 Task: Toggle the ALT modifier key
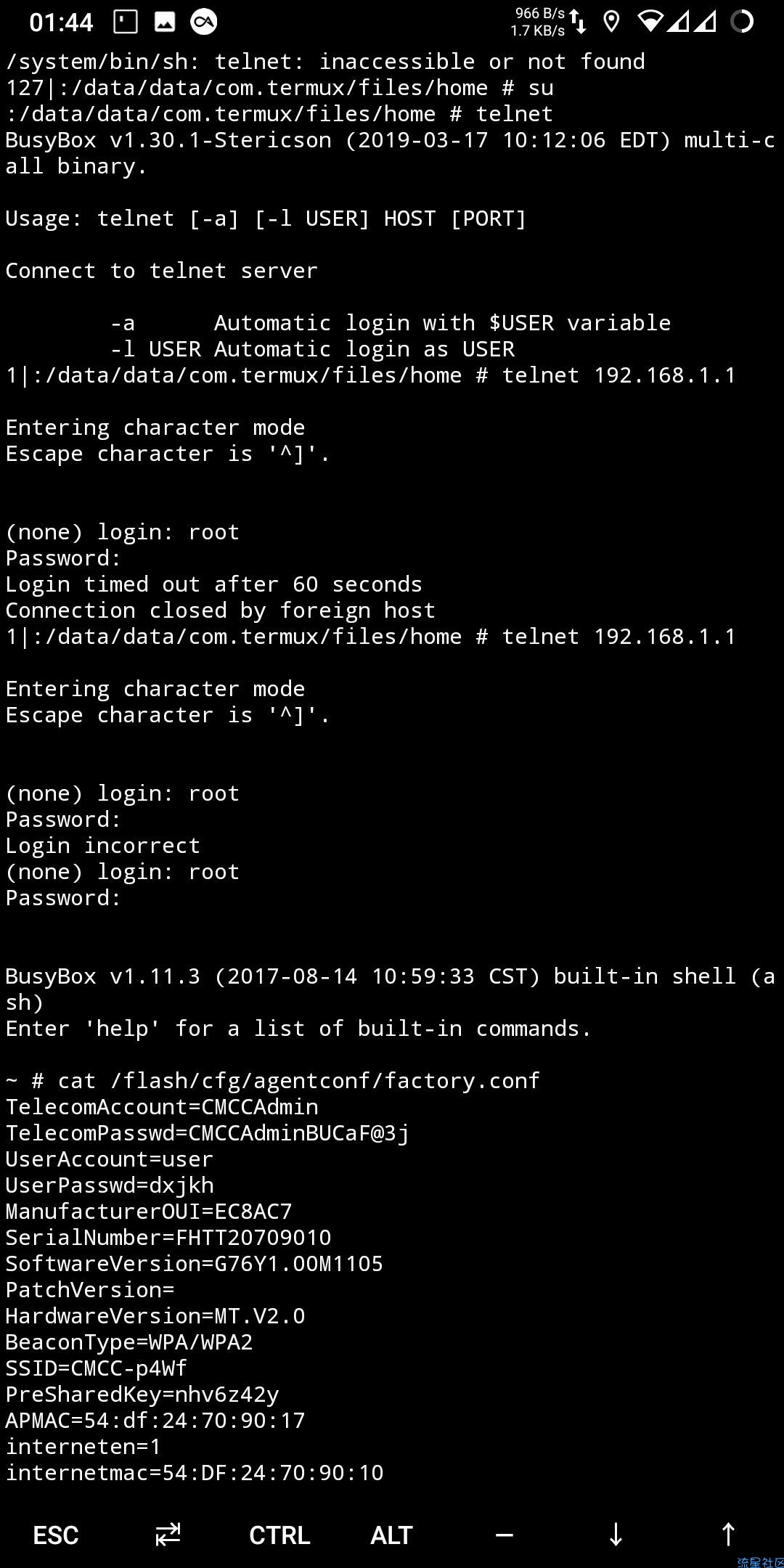(391, 1535)
